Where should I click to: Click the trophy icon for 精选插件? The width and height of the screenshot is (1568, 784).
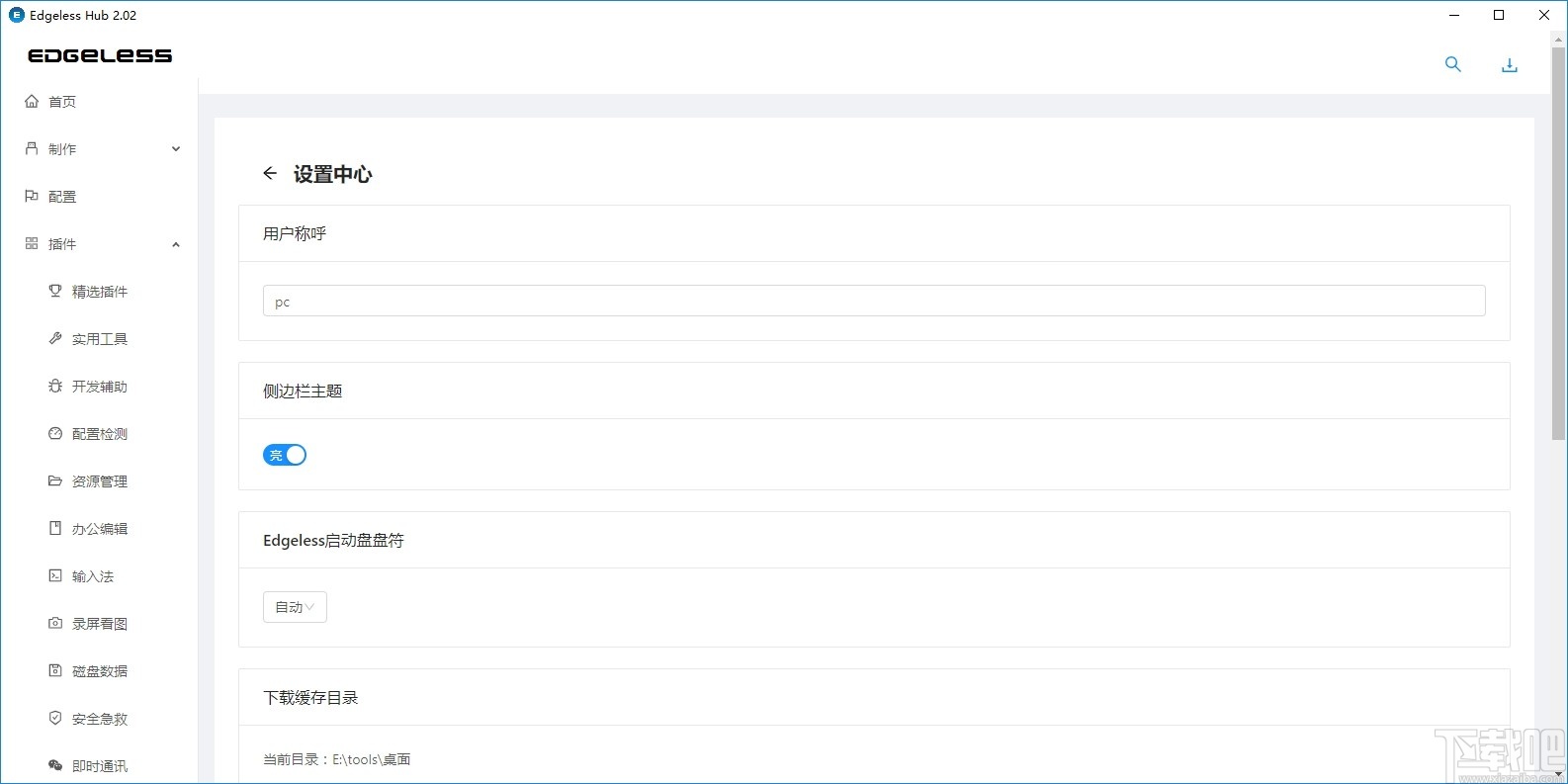pos(55,291)
